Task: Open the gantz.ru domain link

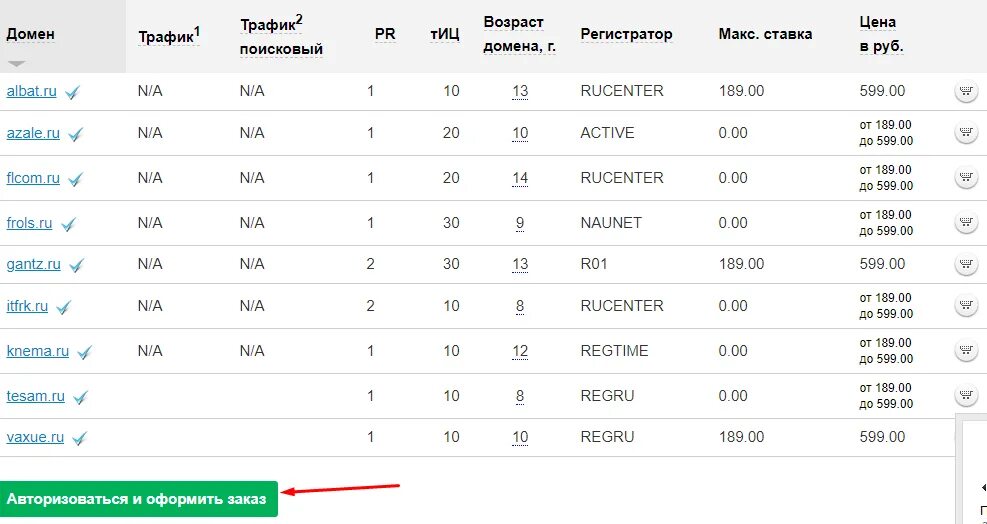Action: (33, 264)
